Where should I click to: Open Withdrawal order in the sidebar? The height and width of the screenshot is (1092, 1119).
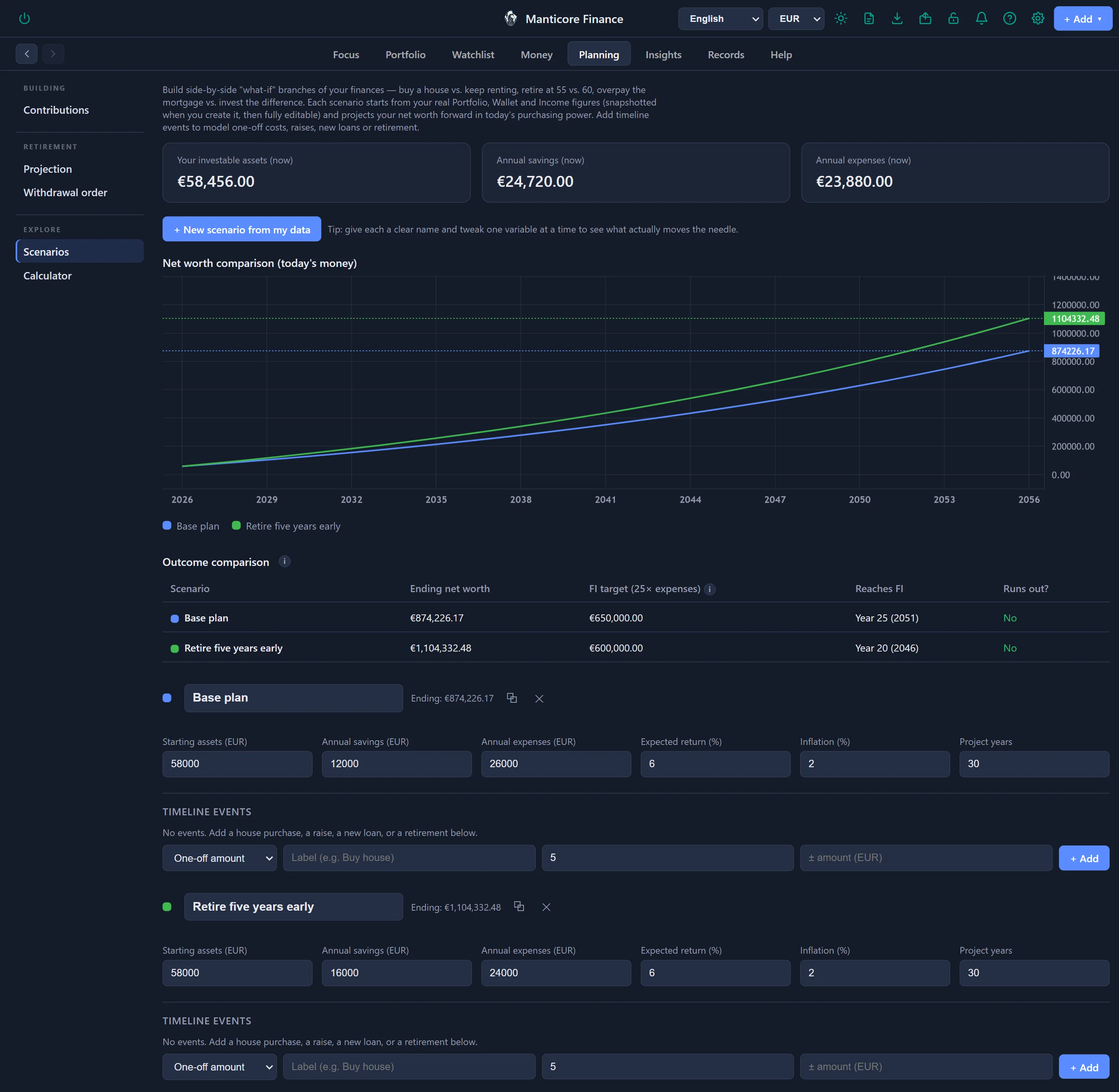[x=79, y=192]
